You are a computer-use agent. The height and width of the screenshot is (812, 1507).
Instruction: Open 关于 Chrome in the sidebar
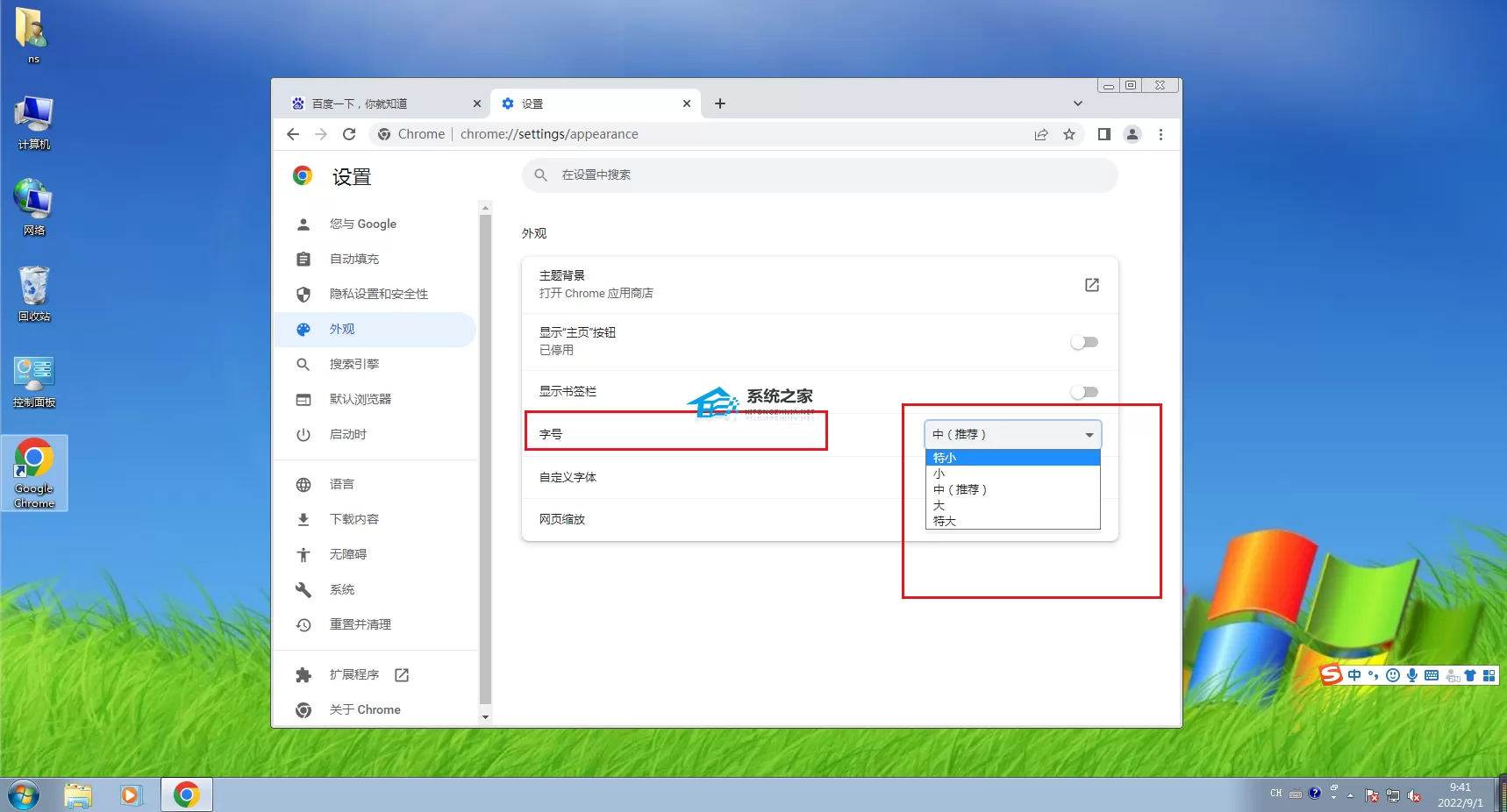point(364,709)
